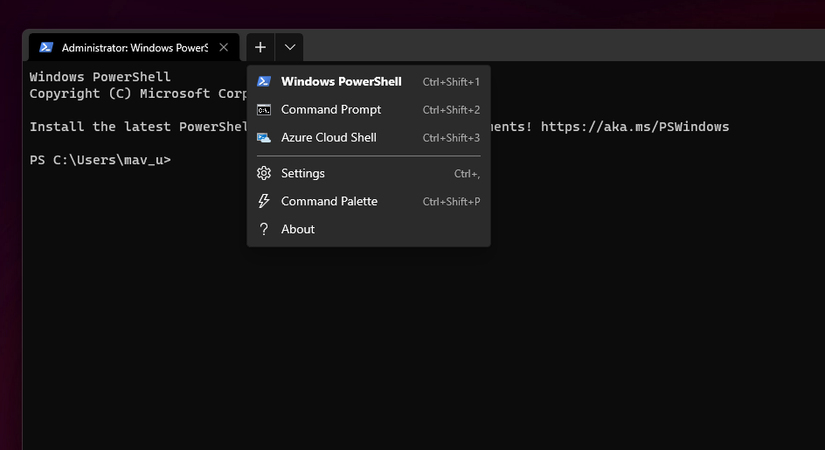
Task: Choose Windows PowerShell from the profile menu
Action: pos(369,82)
